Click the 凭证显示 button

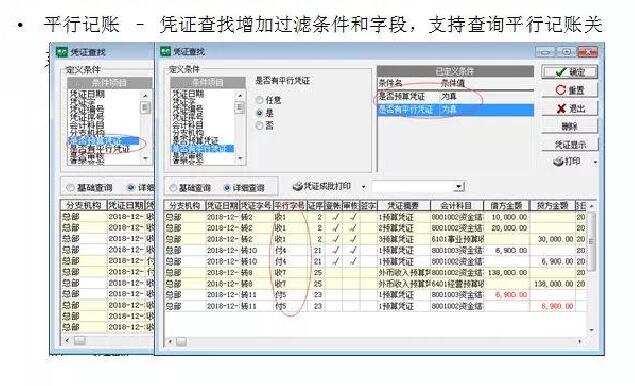[x=569, y=144]
